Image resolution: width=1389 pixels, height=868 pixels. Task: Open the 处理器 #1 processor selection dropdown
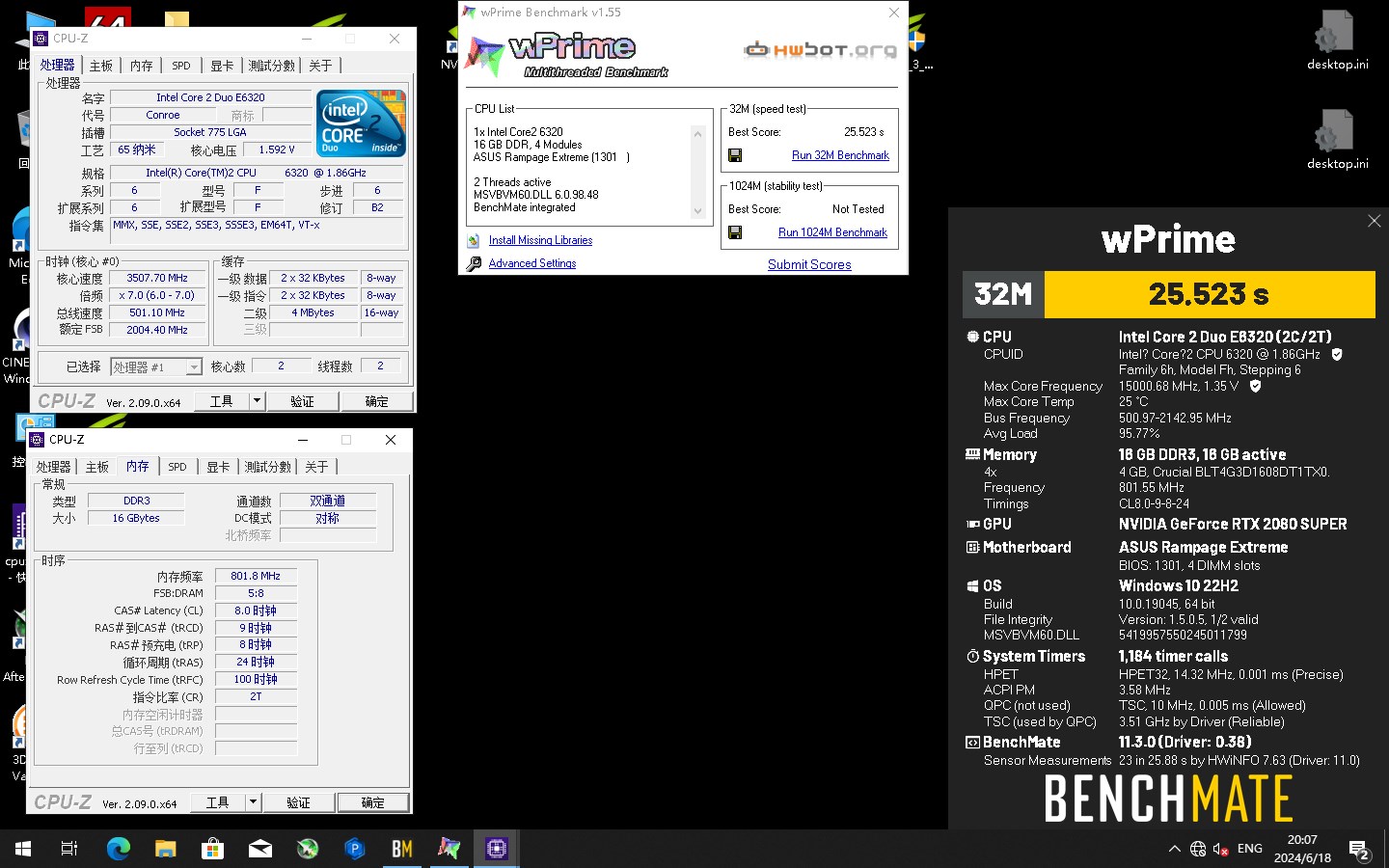[156, 367]
